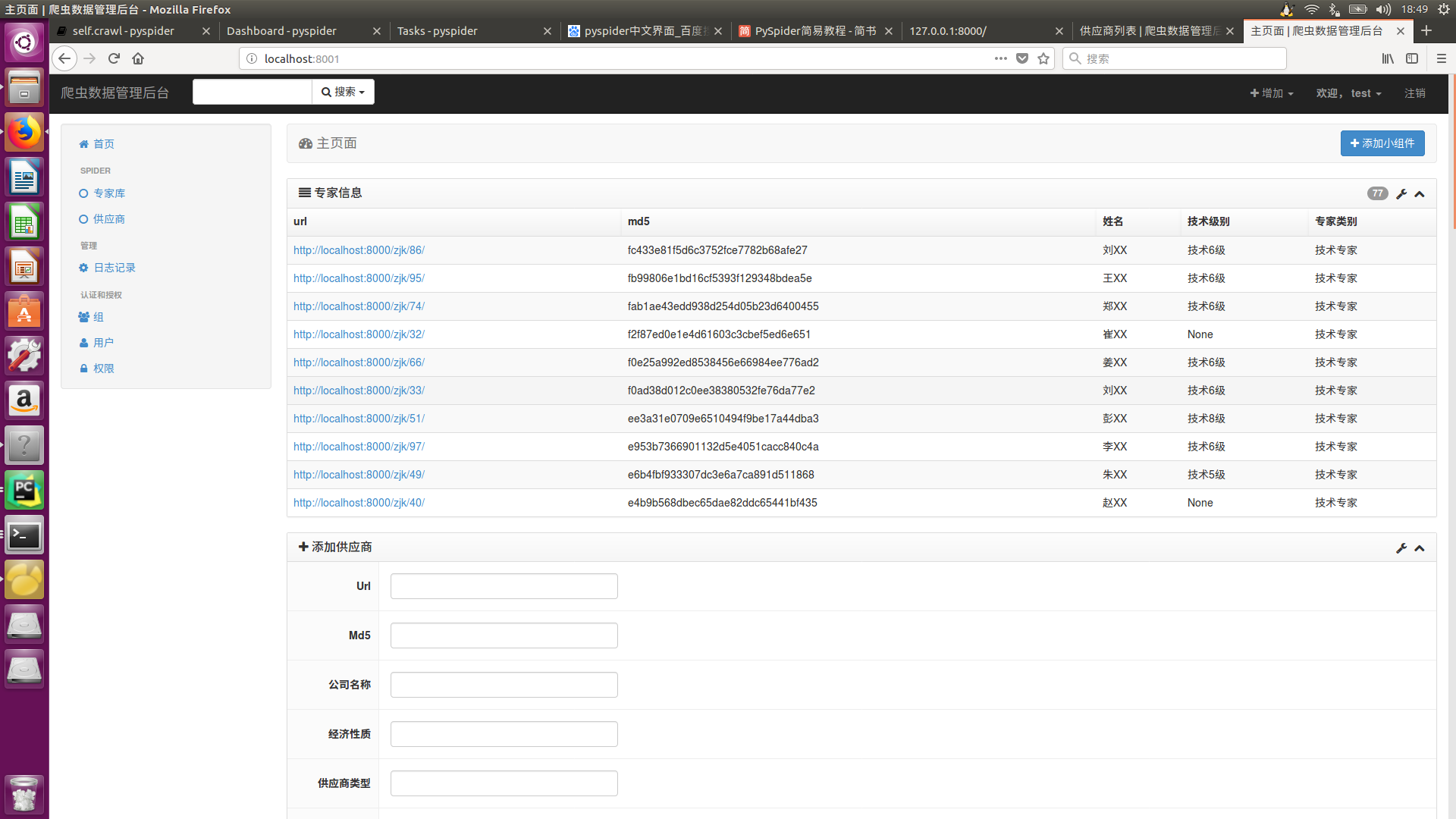Bookmark this page with star icon
The image size is (1456, 819).
click(1043, 58)
